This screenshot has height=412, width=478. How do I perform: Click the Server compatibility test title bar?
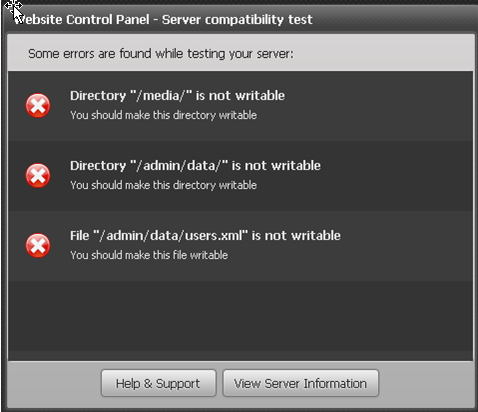239,19
